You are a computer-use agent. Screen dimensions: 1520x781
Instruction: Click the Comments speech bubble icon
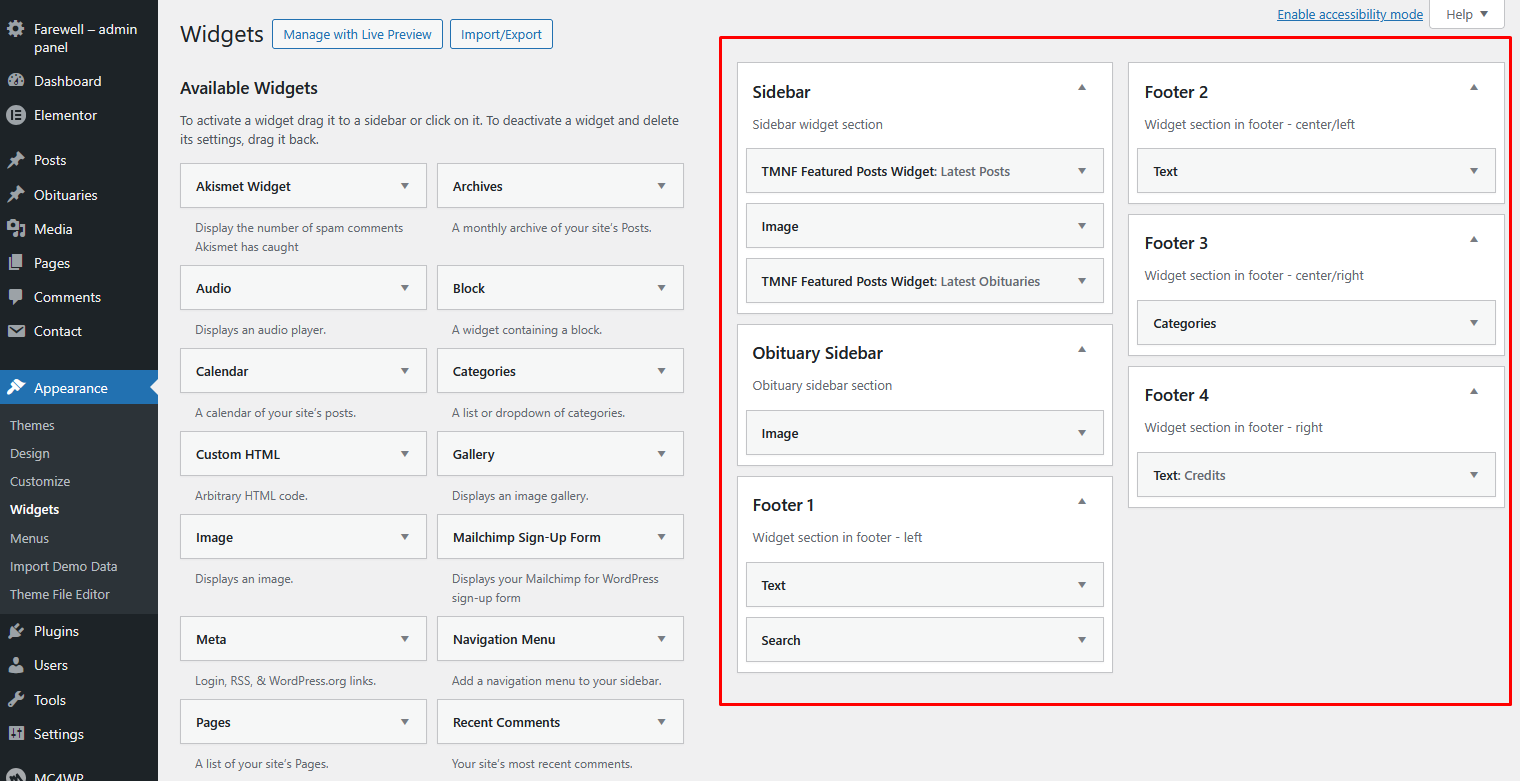click(16, 297)
